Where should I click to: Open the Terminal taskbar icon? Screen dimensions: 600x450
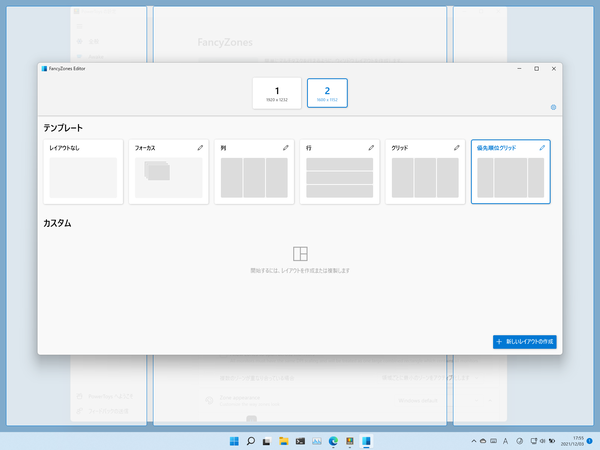coord(300,441)
